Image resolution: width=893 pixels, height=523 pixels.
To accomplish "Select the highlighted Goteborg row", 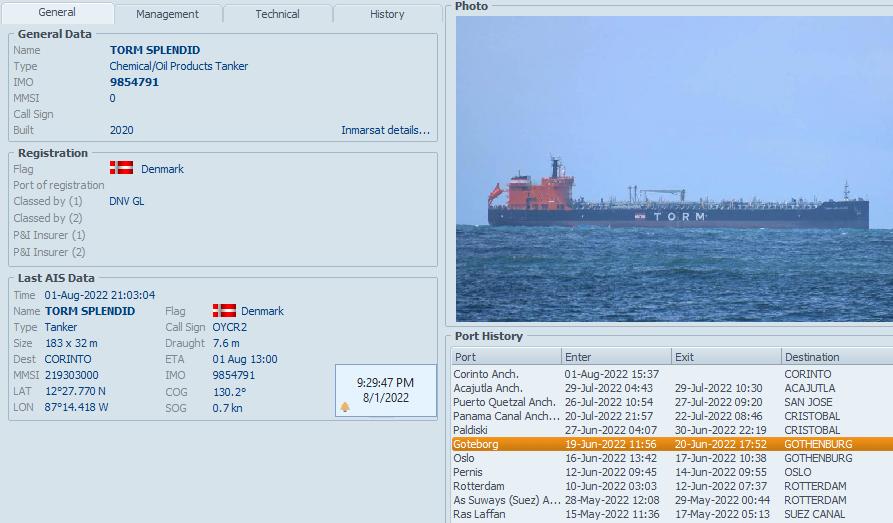I will pos(672,444).
